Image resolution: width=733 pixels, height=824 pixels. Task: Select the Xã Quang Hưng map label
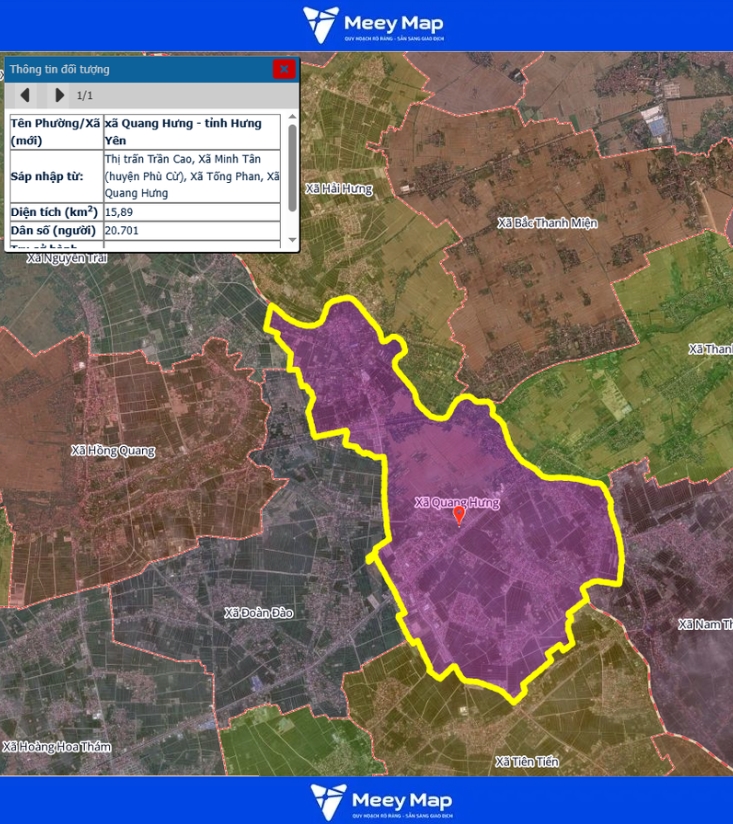[456, 502]
